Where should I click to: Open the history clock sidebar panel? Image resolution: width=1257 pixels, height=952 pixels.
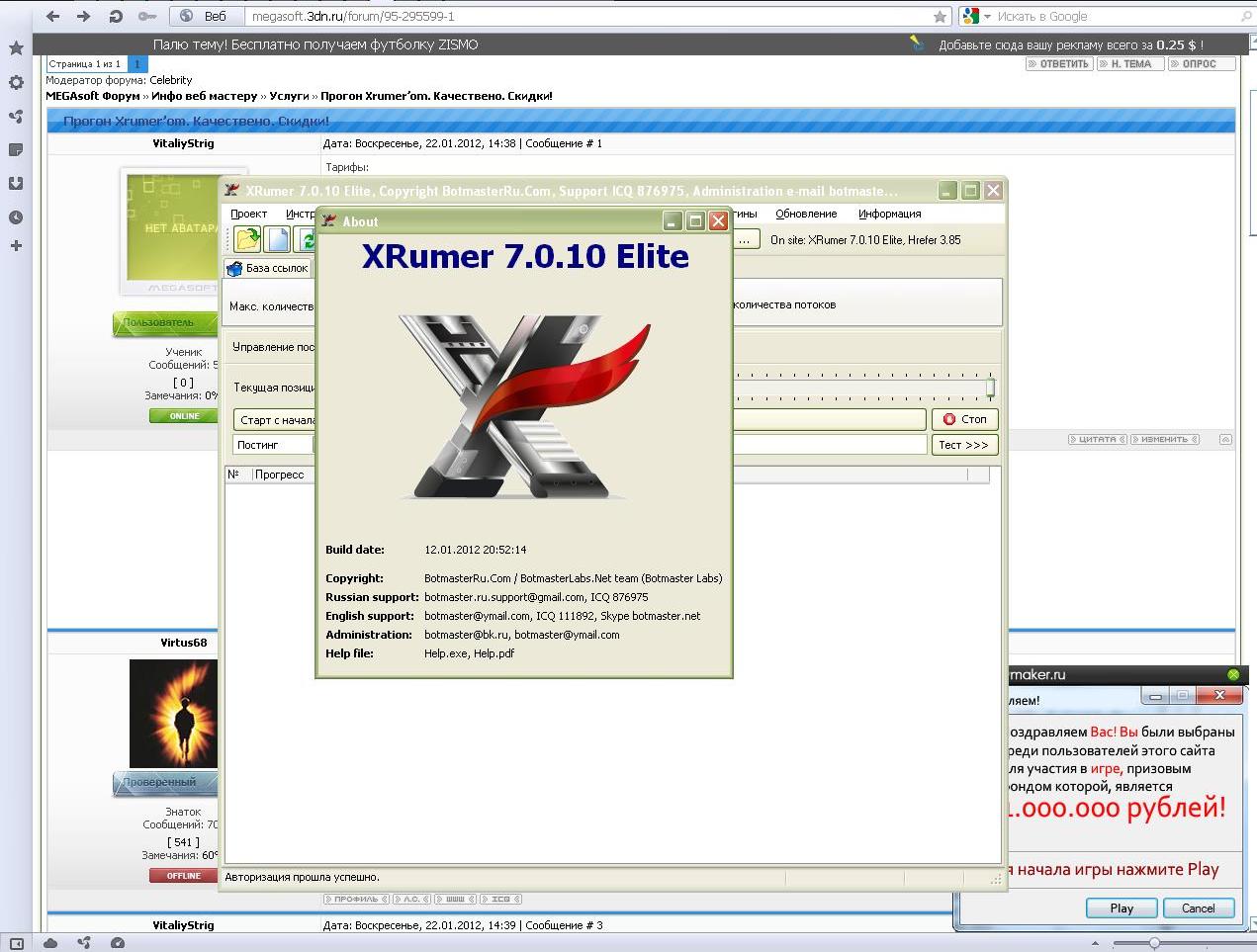[16, 216]
